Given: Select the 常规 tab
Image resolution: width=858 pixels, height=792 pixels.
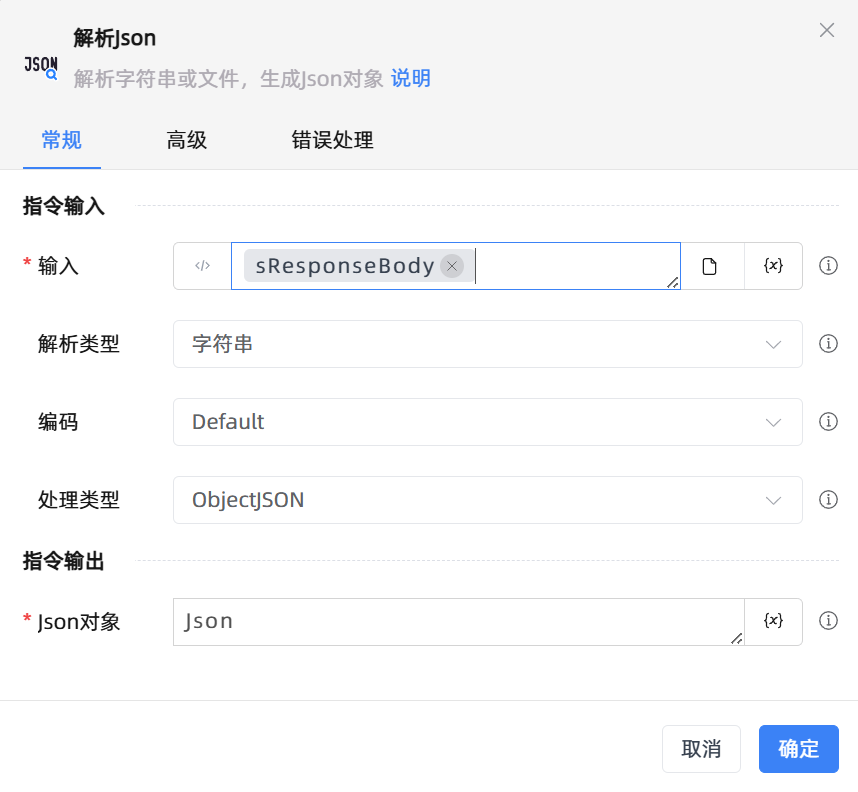Looking at the screenshot, I should pos(61,140).
